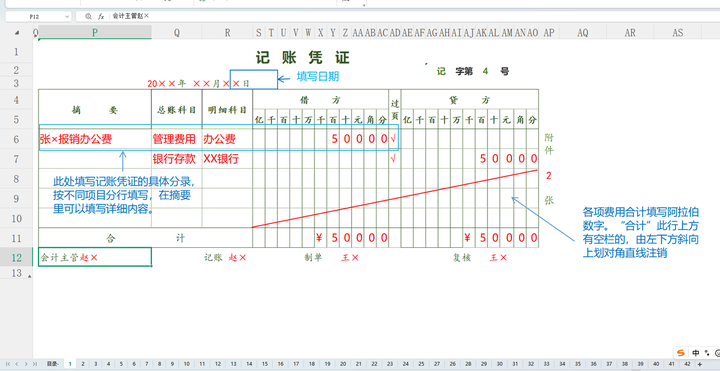The height and width of the screenshot is (371, 720).
Task: Click the 复核 王× cell
Action: tap(480, 258)
